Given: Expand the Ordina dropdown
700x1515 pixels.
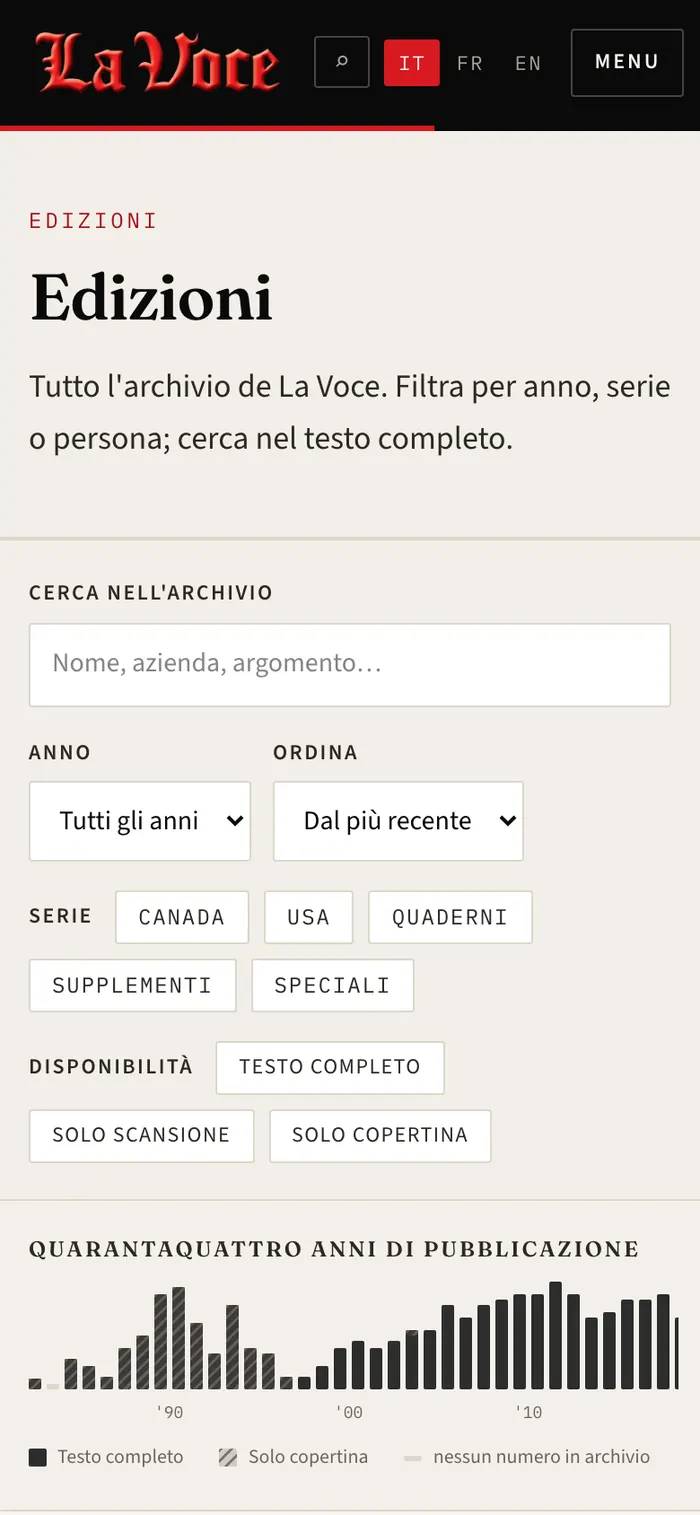Looking at the screenshot, I should point(398,821).
